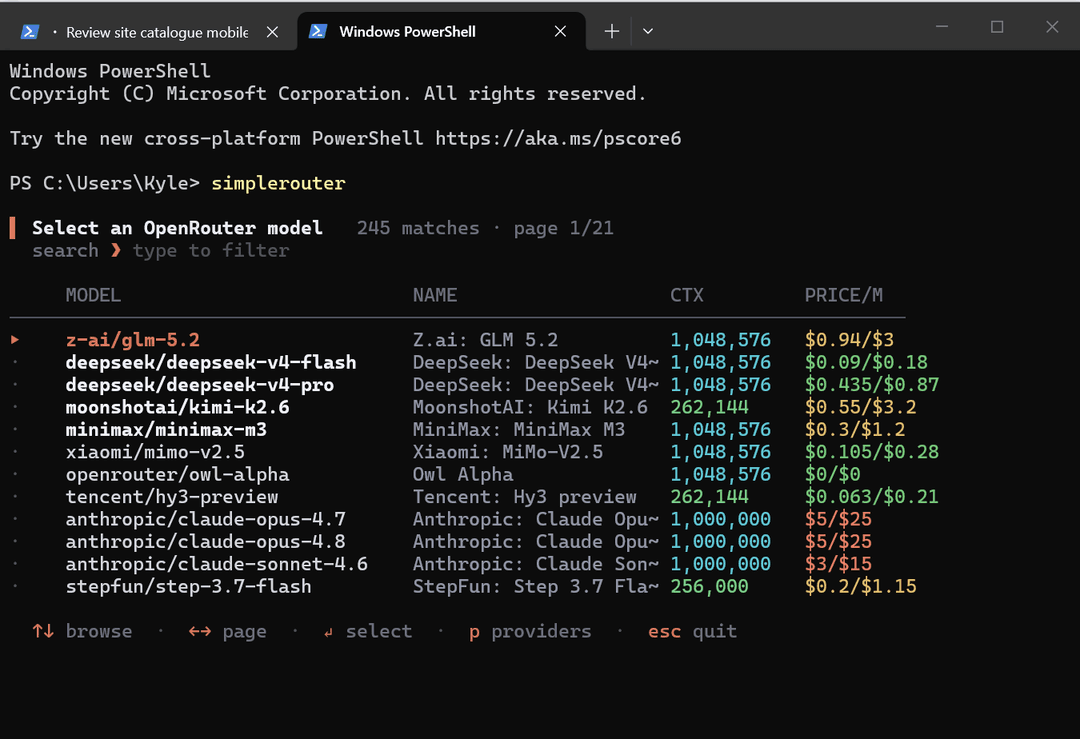
Task: Click the price $0.3/$1.2
Action: tap(855, 430)
